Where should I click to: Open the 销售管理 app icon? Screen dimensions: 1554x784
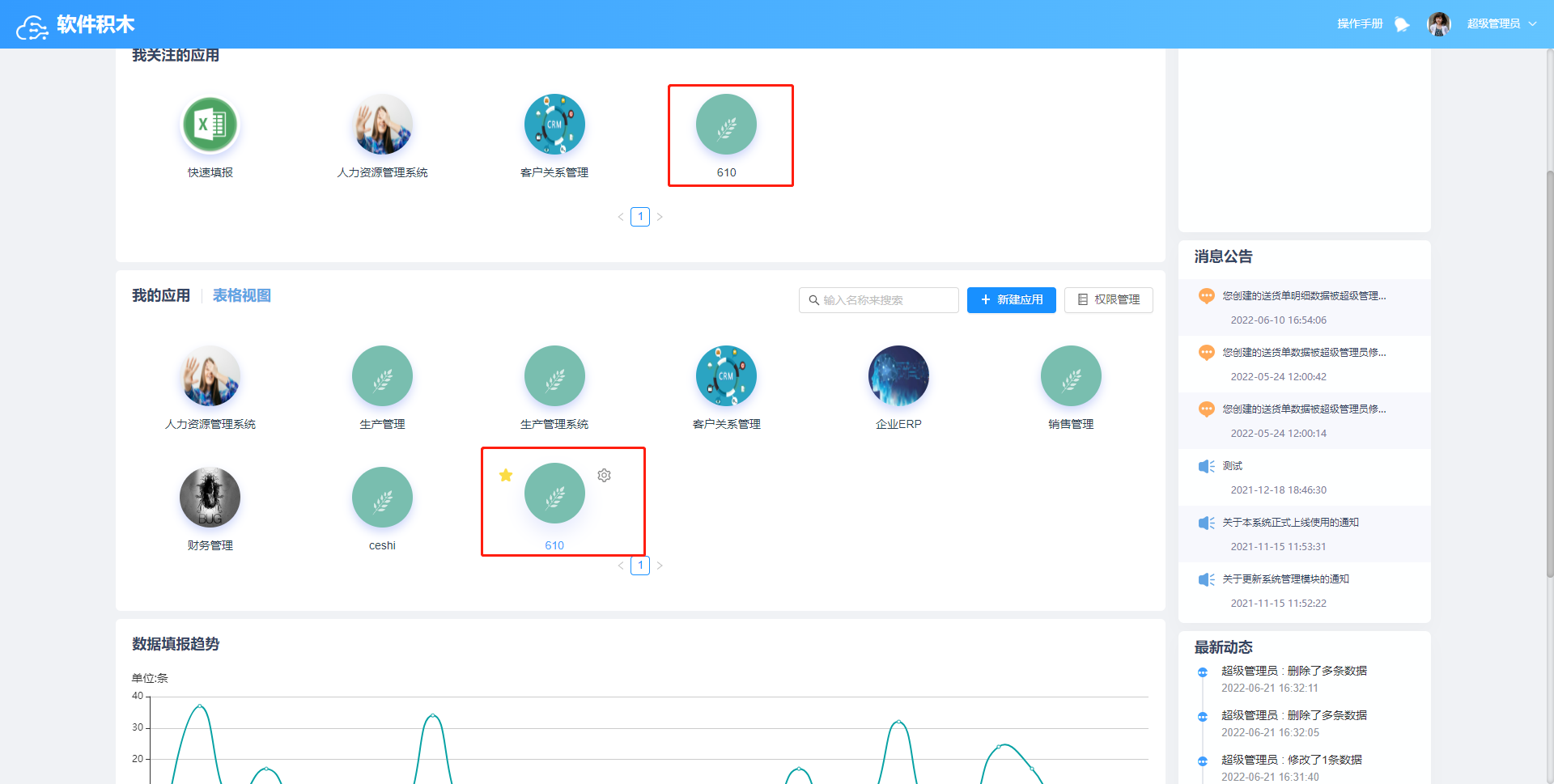pyautogui.click(x=1071, y=376)
